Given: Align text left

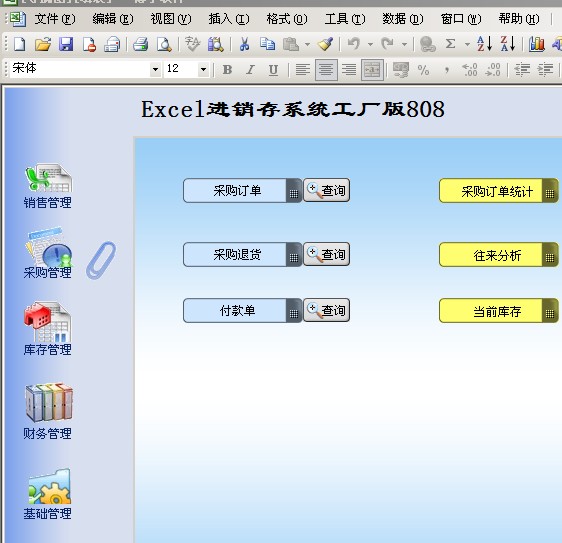Looking at the screenshot, I should pos(303,70).
